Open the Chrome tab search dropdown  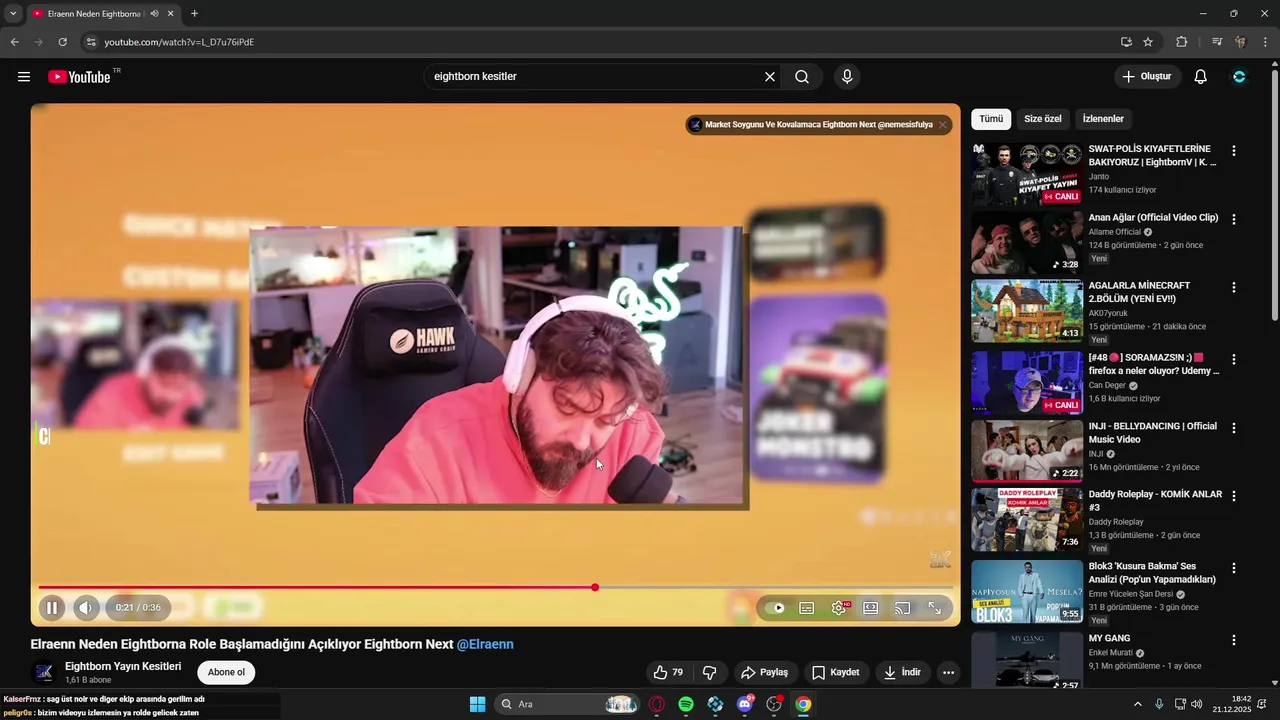[x=13, y=14]
